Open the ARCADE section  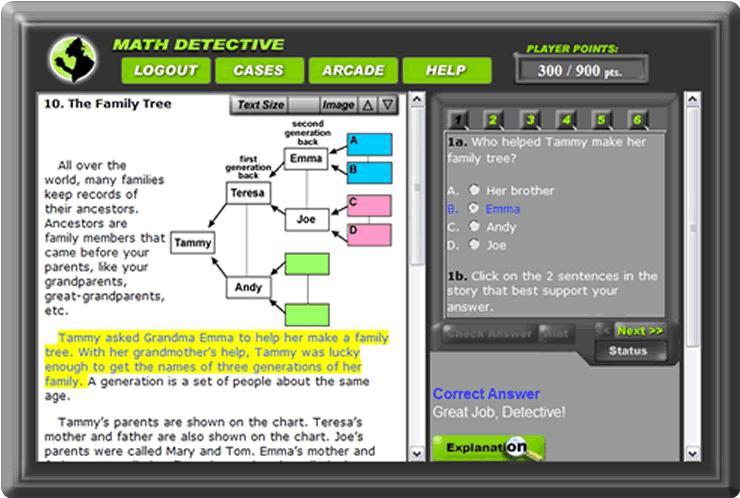tap(353, 70)
